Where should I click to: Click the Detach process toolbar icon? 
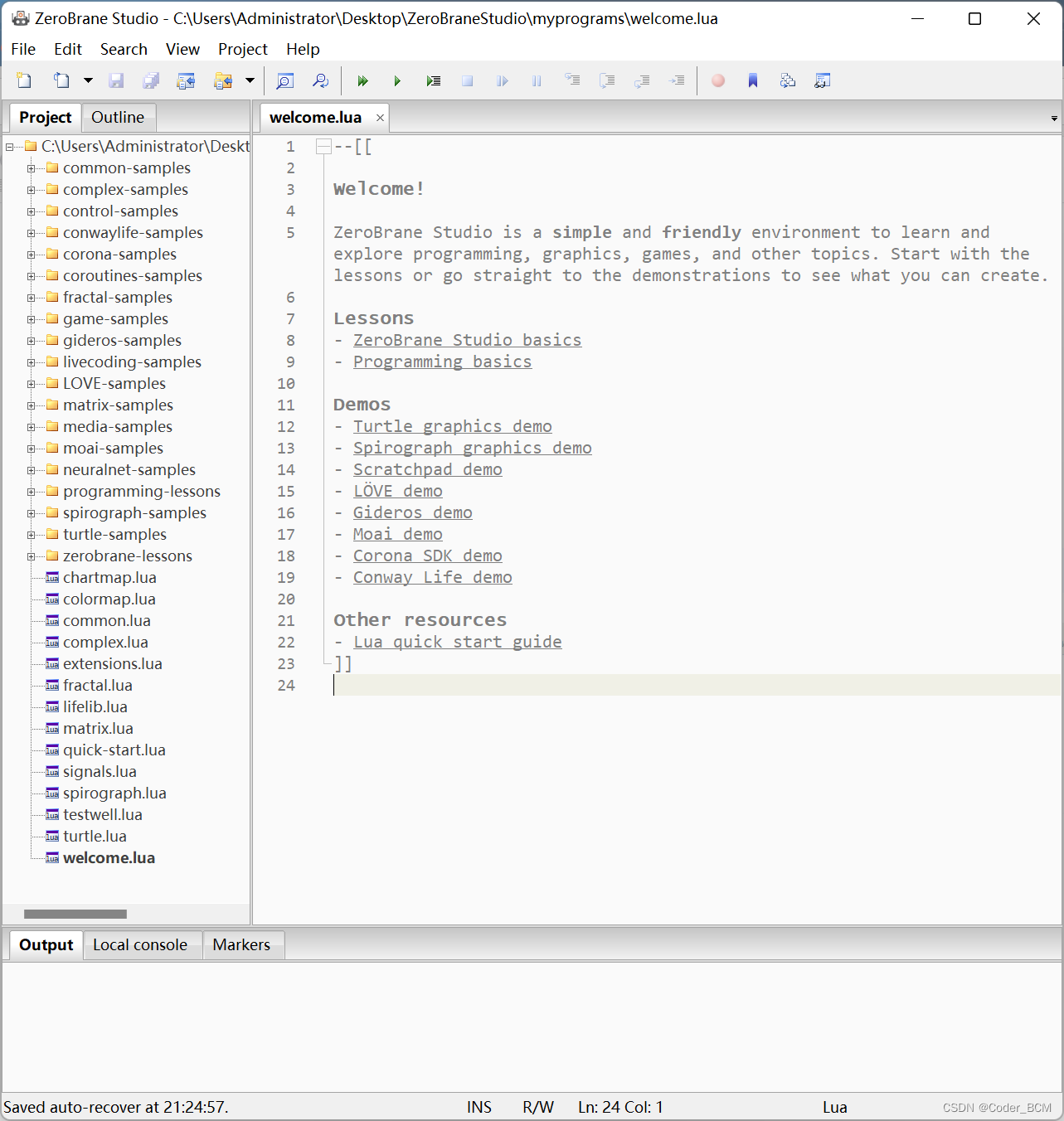point(503,80)
